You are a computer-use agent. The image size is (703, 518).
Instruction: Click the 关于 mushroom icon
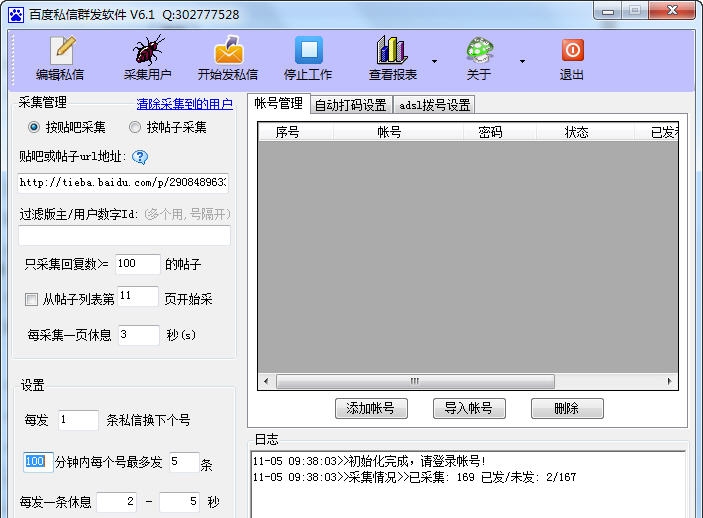[x=479, y=50]
